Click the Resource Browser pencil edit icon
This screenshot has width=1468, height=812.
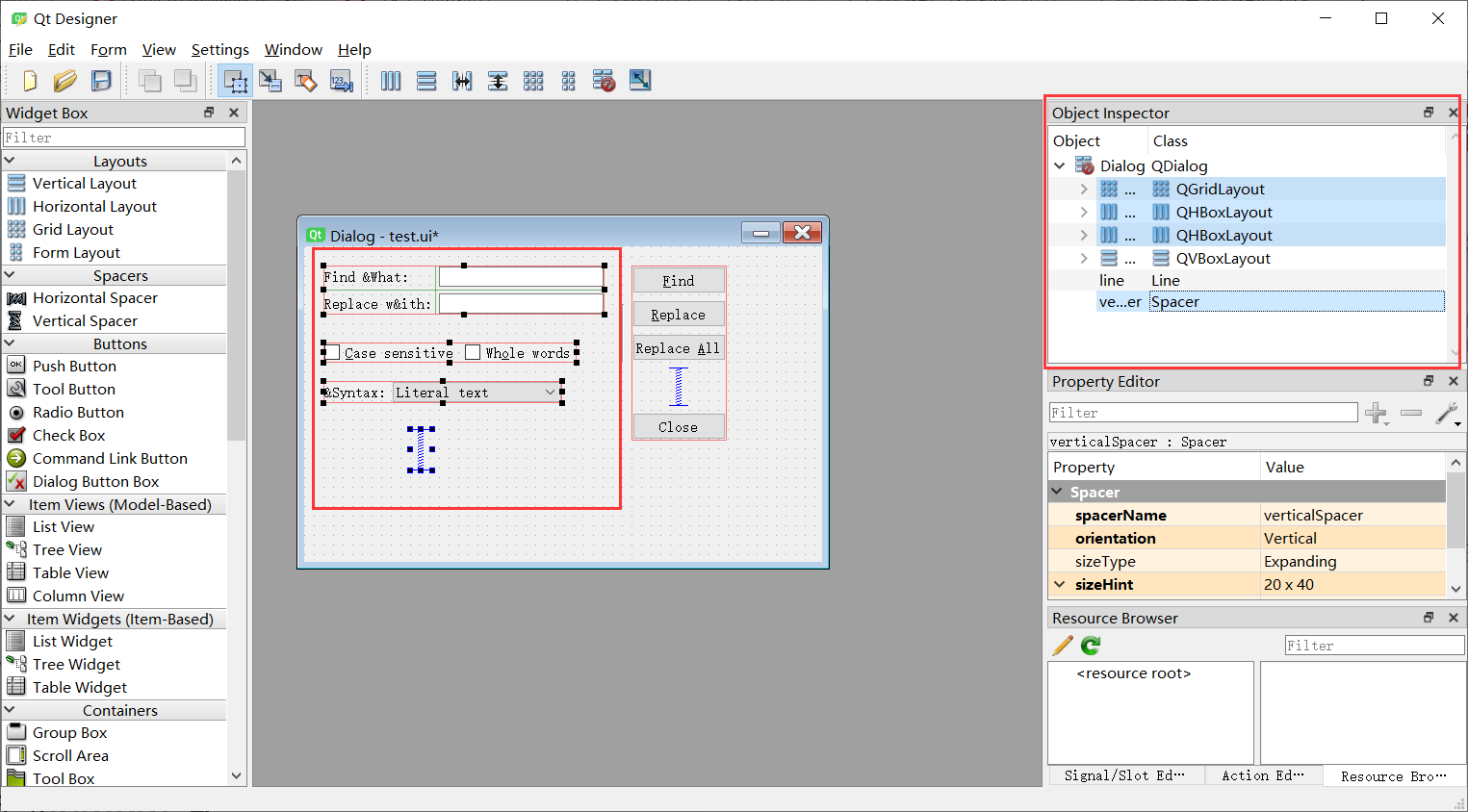click(x=1063, y=646)
